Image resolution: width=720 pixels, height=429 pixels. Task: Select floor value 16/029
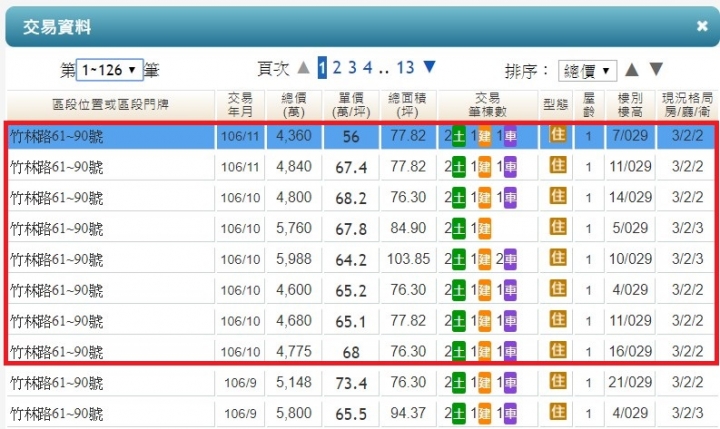coord(630,351)
